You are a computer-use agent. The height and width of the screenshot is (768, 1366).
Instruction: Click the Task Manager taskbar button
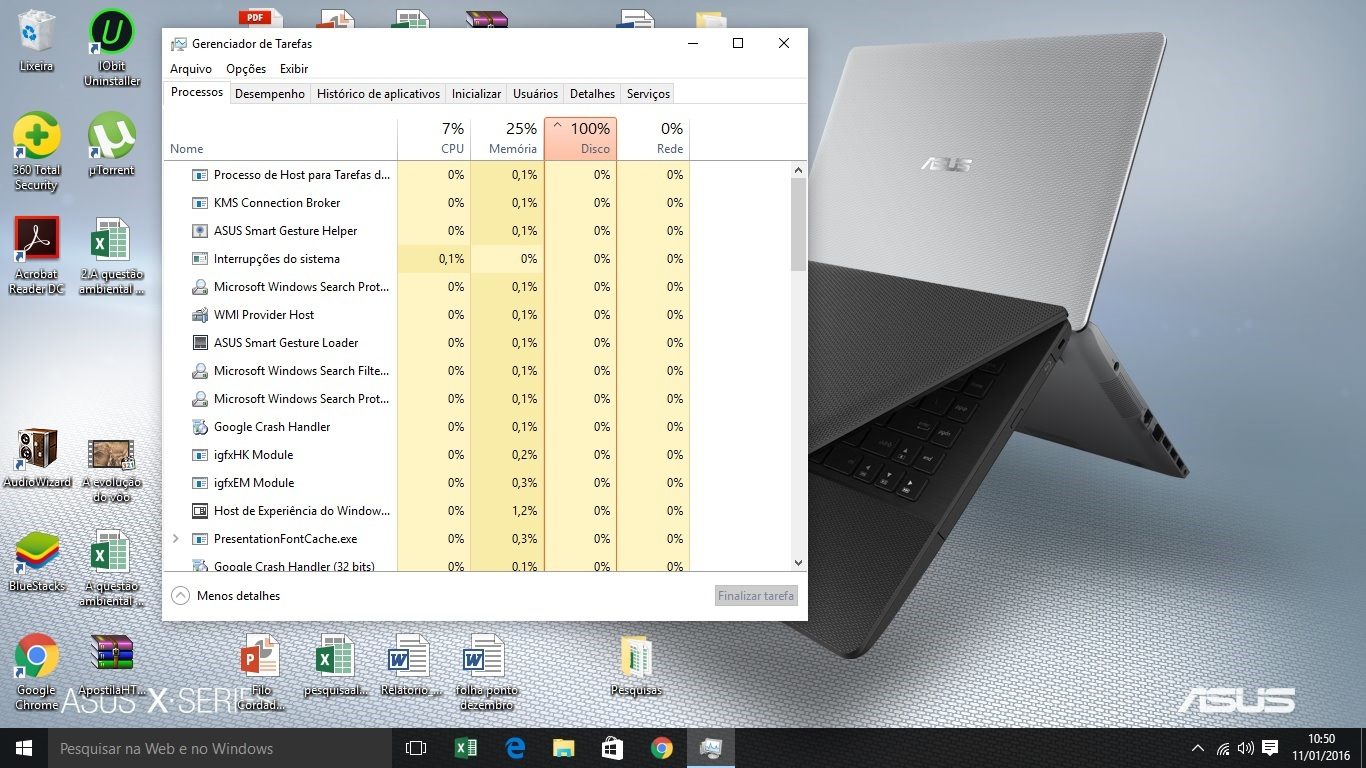(x=711, y=748)
